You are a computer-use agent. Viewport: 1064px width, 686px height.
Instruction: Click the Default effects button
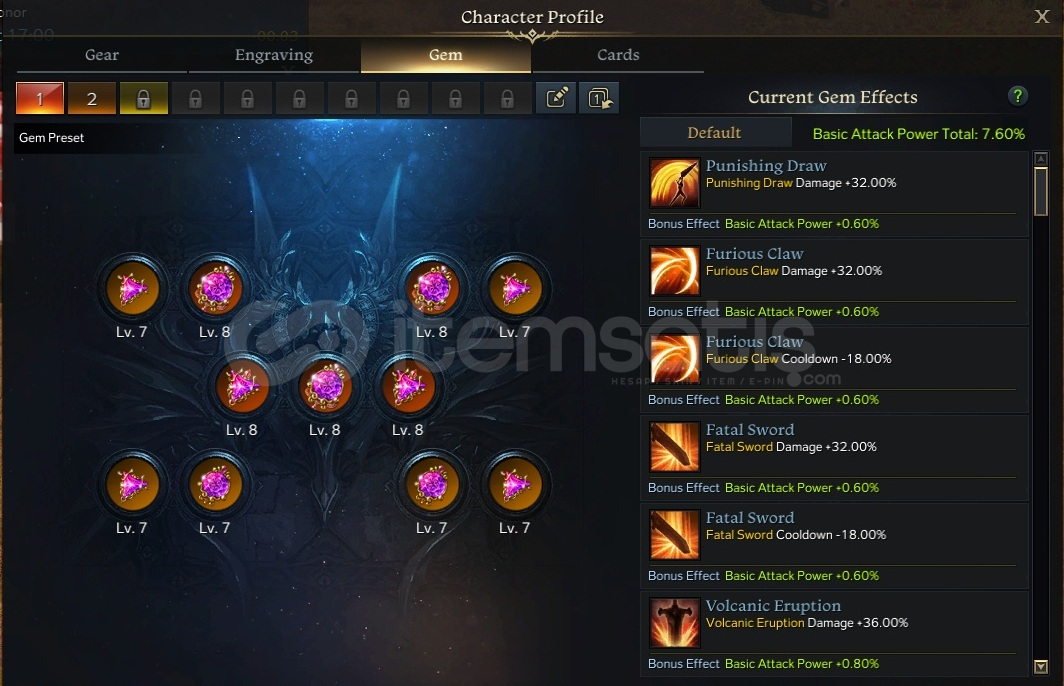click(x=715, y=132)
